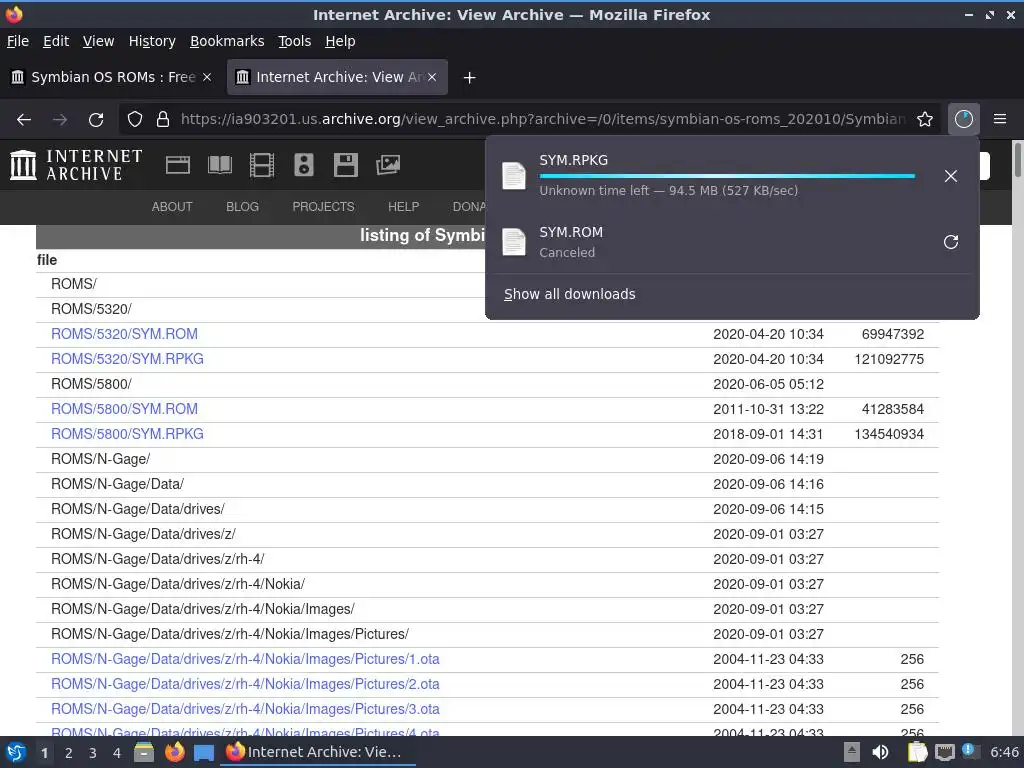1024x768 pixels.
Task: Click the show desktop taskbar icon
Action: click(x=204, y=753)
